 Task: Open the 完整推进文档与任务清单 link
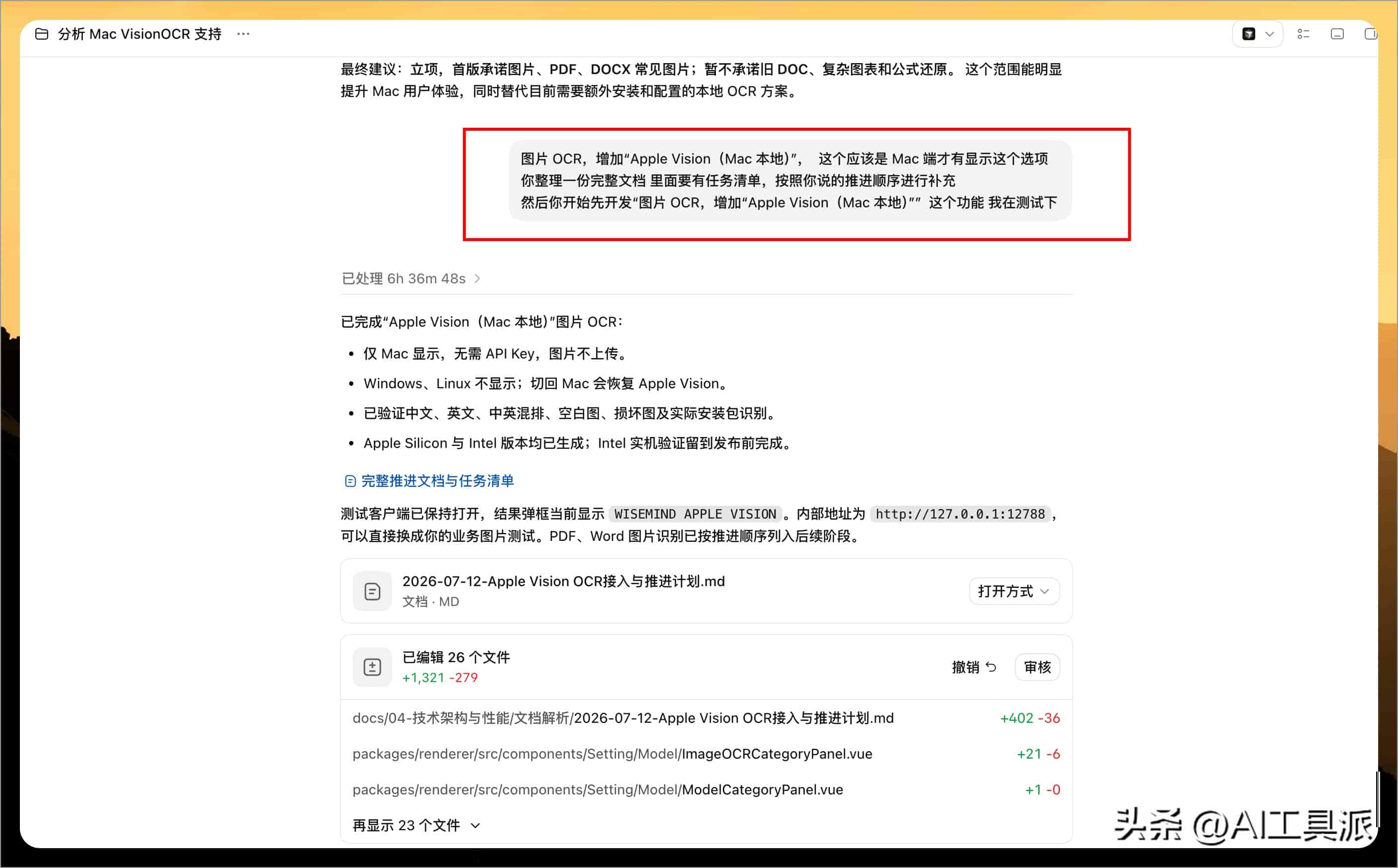437,481
